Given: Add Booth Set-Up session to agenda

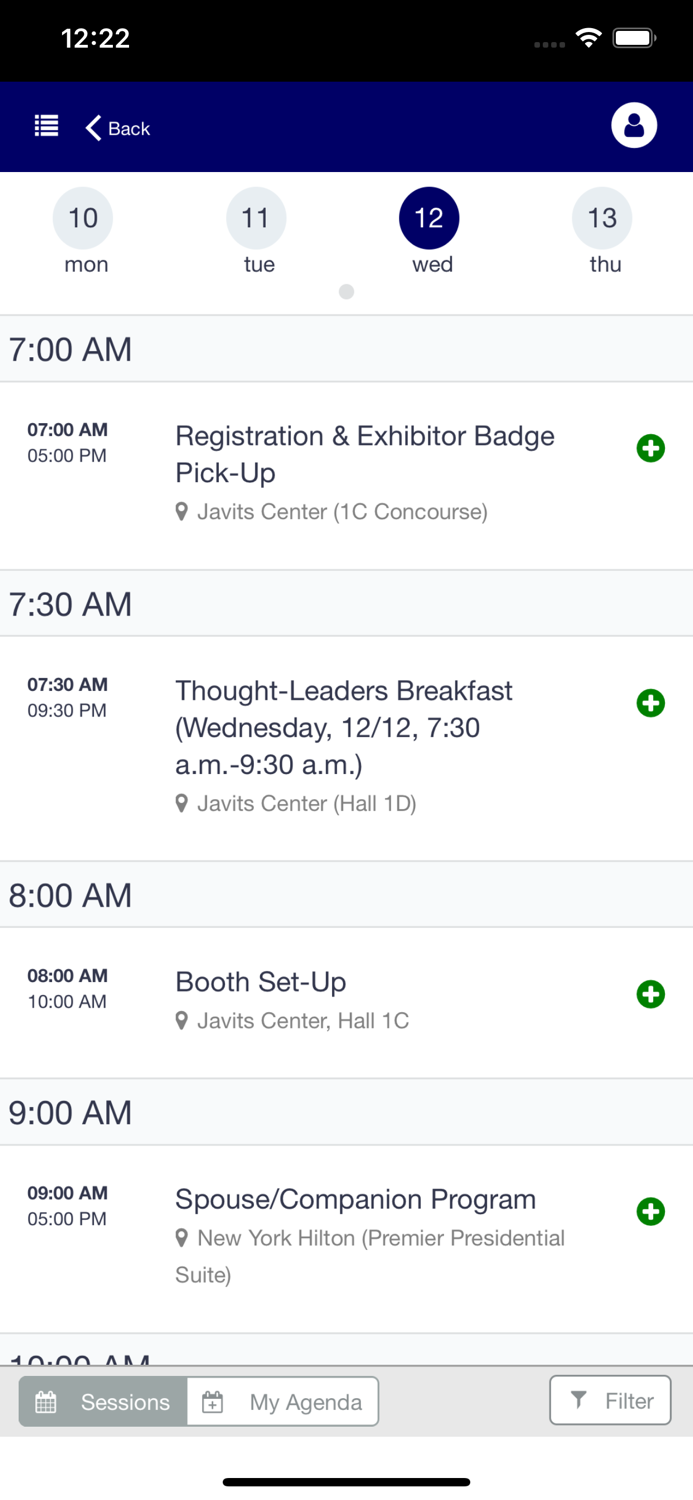Looking at the screenshot, I should tap(651, 994).
